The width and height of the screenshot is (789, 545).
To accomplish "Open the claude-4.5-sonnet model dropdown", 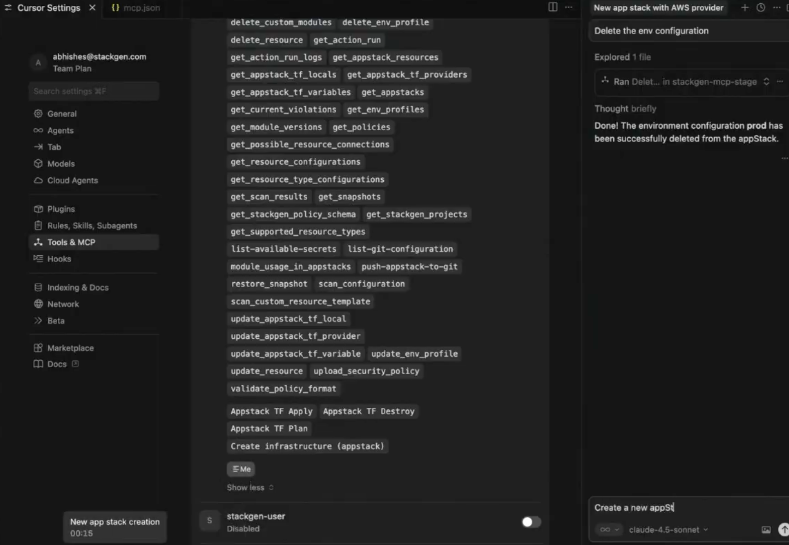I will (x=668, y=529).
